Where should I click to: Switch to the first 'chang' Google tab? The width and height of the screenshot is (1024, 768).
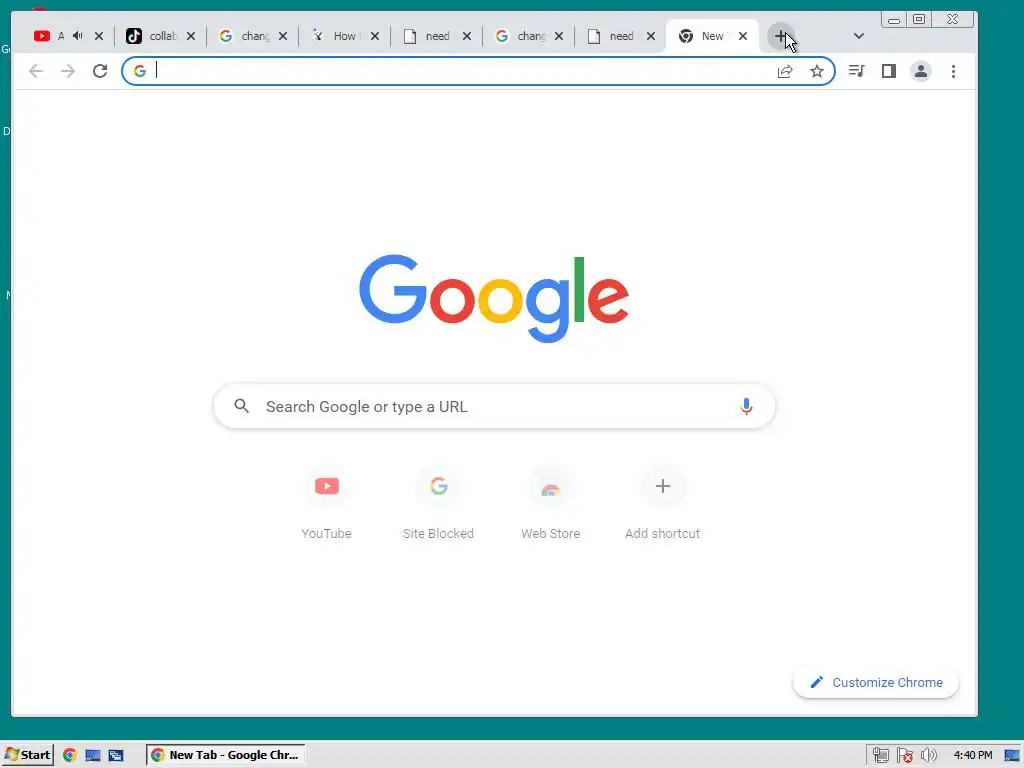[x=244, y=36]
